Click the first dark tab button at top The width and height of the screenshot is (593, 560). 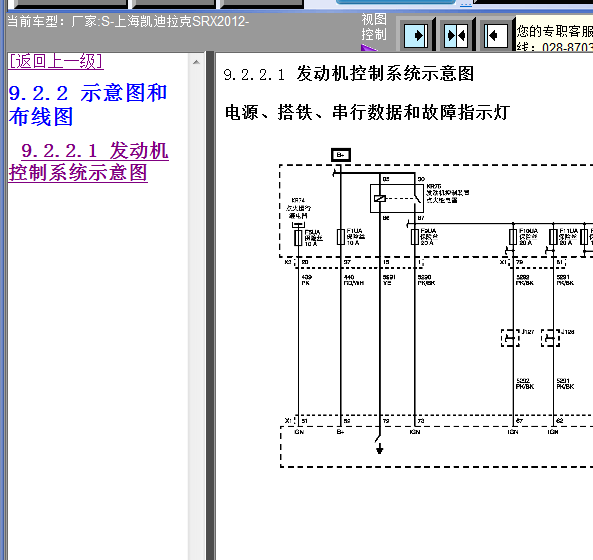[x=70, y=4]
